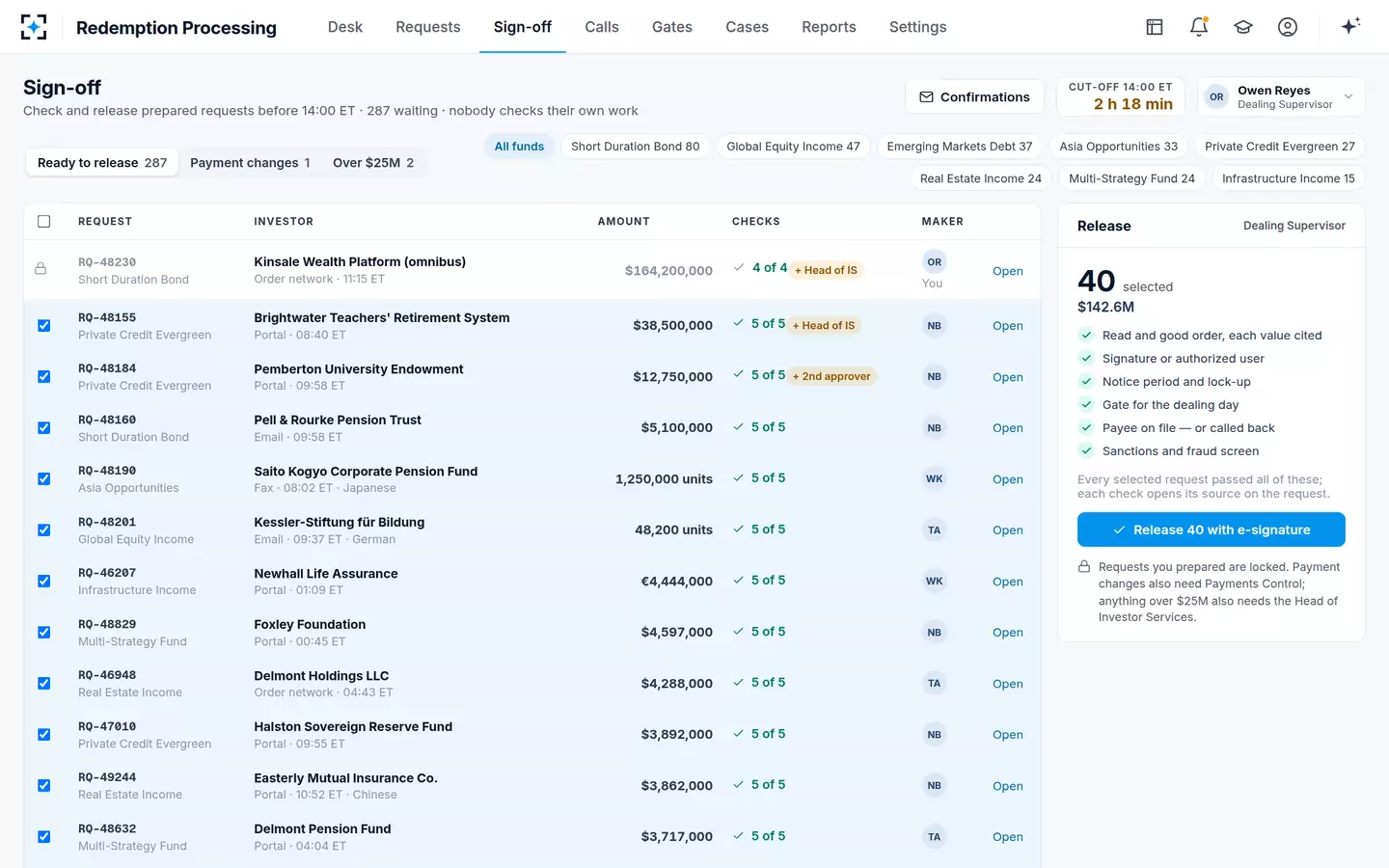The width and height of the screenshot is (1389, 868).
Task: Open the graduation cap training icon
Action: click(1243, 27)
